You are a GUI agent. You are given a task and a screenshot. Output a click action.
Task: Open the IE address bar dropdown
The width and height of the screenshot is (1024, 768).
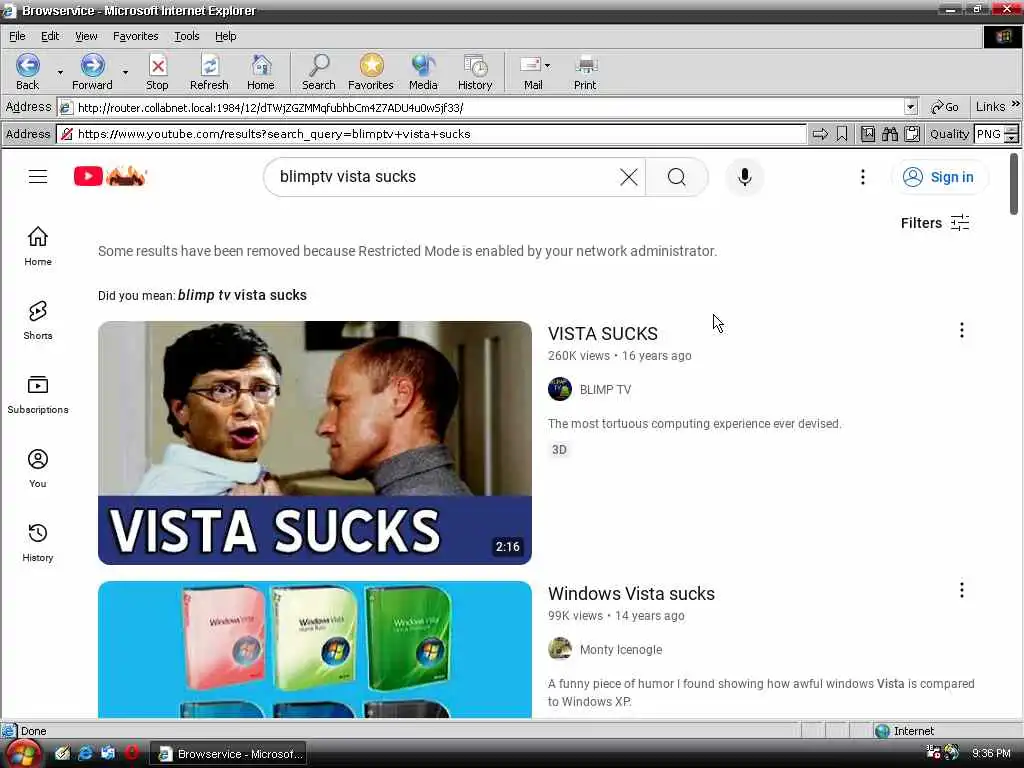910,107
